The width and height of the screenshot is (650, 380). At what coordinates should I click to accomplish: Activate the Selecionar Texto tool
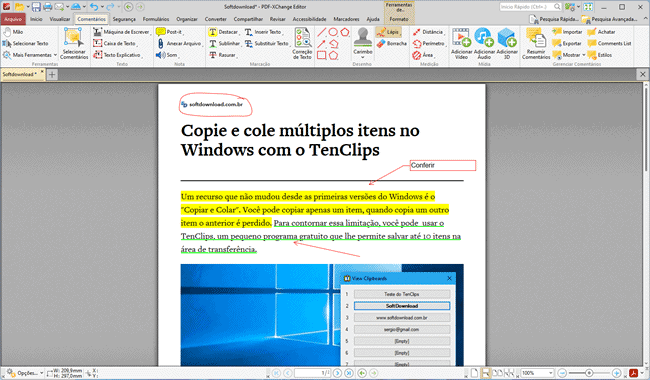click(x=25, y=44)
